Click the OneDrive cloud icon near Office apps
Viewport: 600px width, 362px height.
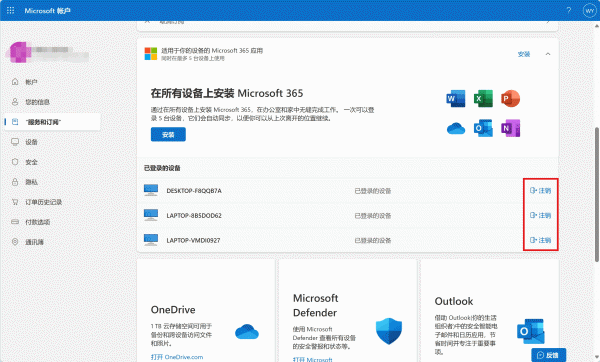[x=455, y=129]
